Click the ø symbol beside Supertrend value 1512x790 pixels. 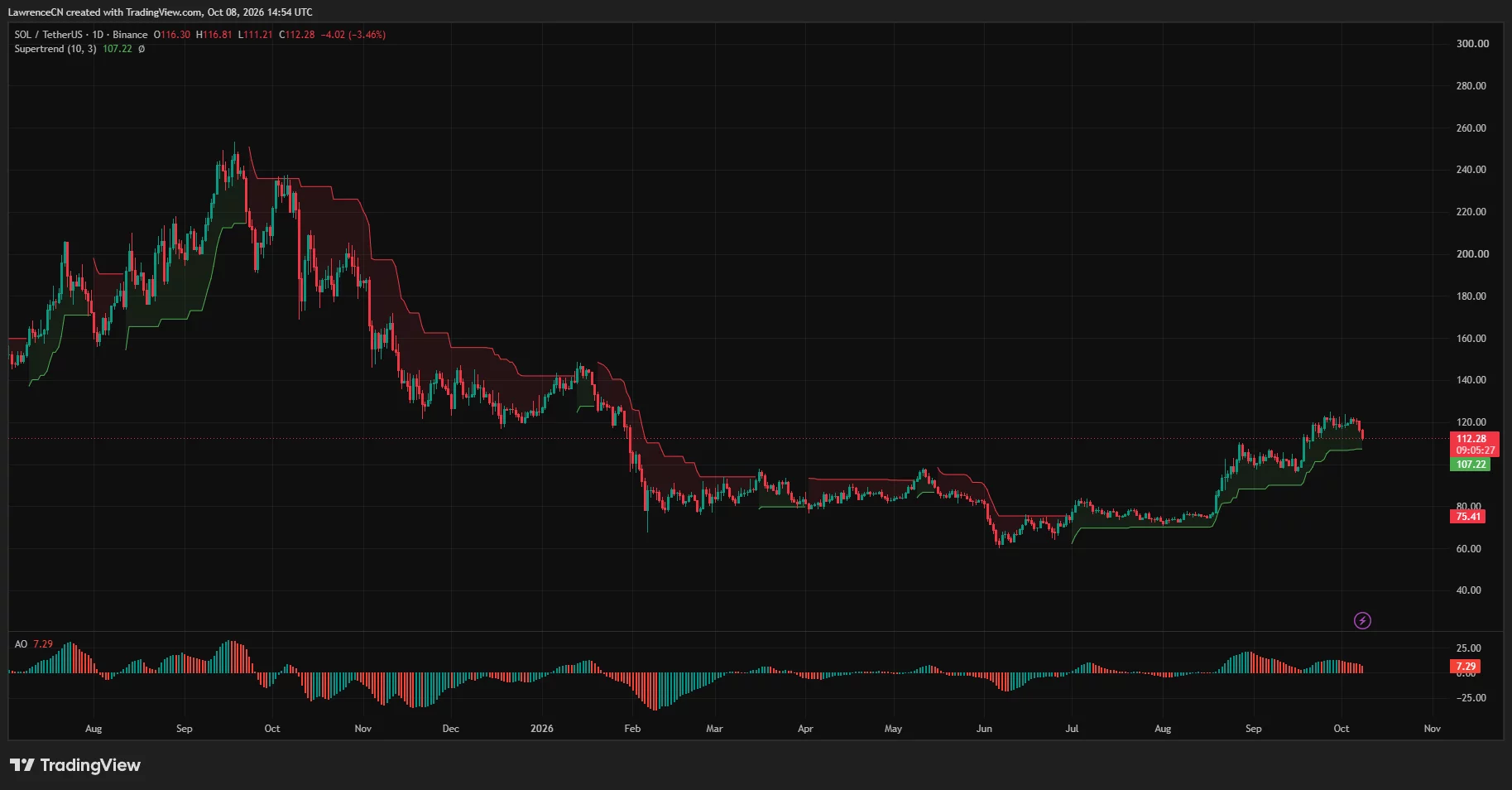pyautogui.click(x=142, y=49)
